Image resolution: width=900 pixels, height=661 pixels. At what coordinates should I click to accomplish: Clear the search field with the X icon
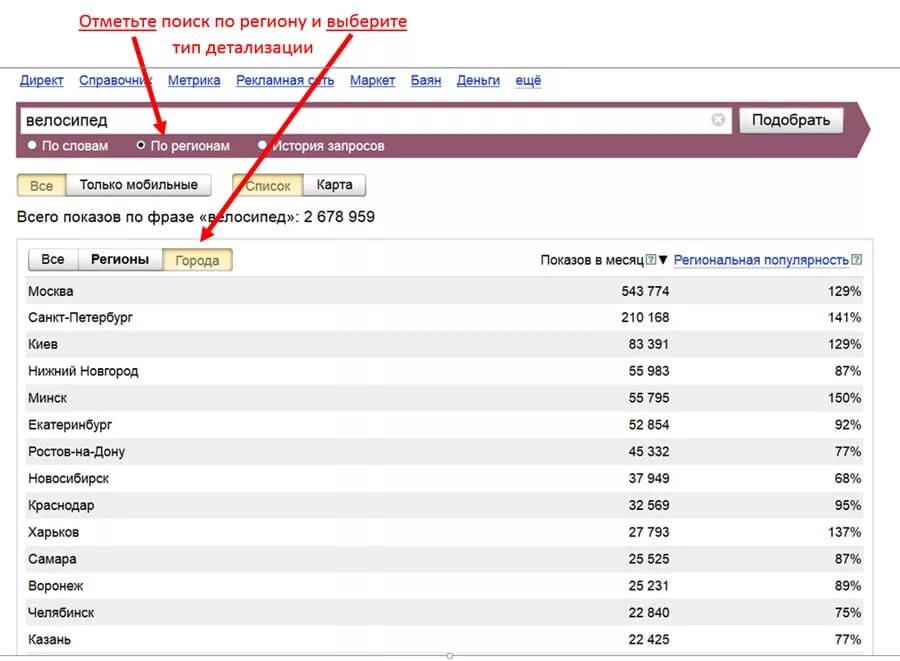[717, 119]
